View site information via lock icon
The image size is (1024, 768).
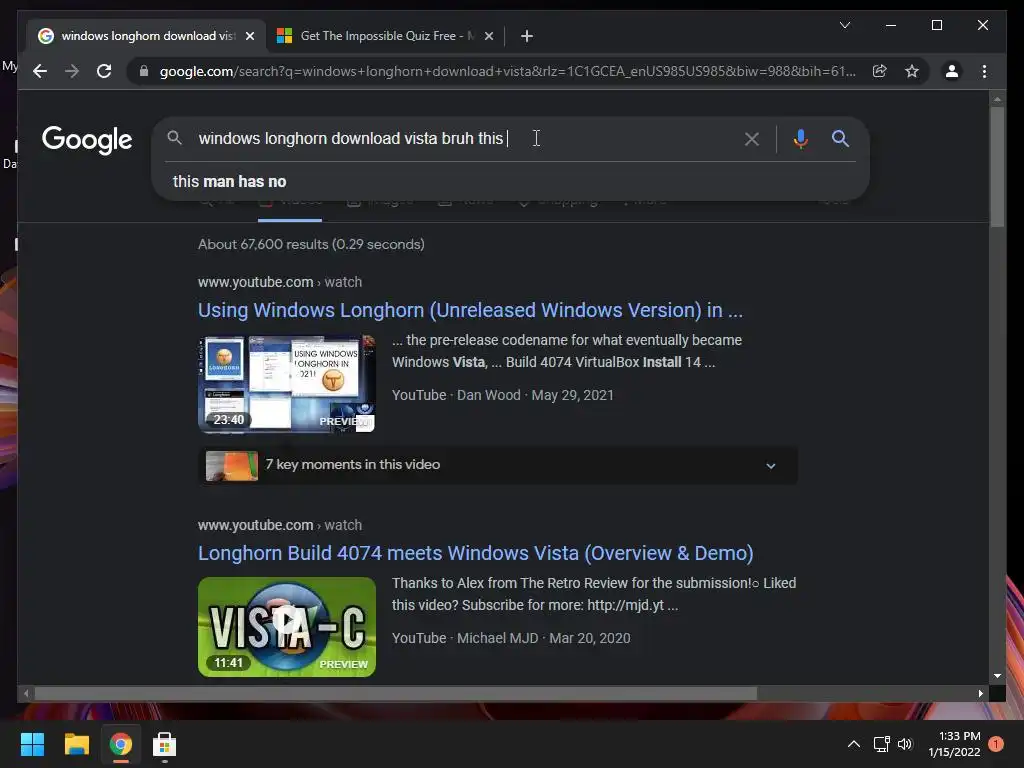(x=144, y=71)
